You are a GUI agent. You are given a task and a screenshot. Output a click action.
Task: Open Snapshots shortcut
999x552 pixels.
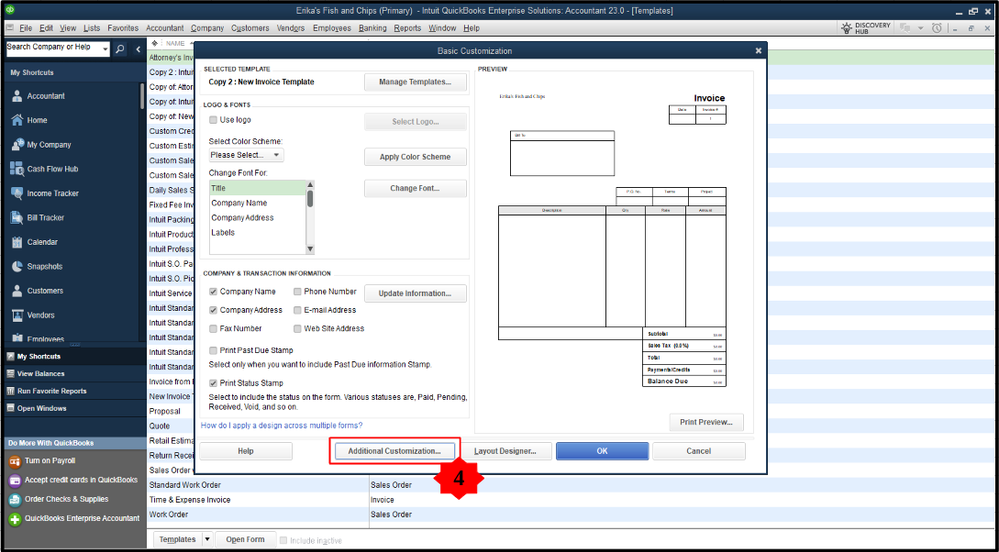coord(37,266)
